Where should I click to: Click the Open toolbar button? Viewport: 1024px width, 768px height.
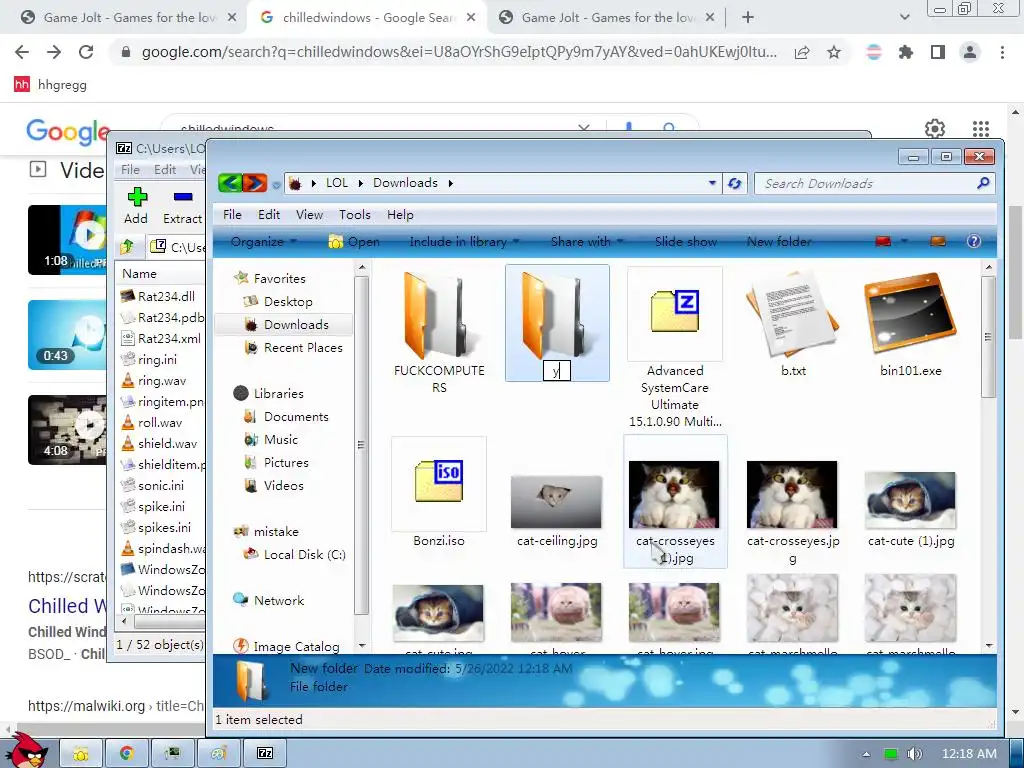[353, 242]
